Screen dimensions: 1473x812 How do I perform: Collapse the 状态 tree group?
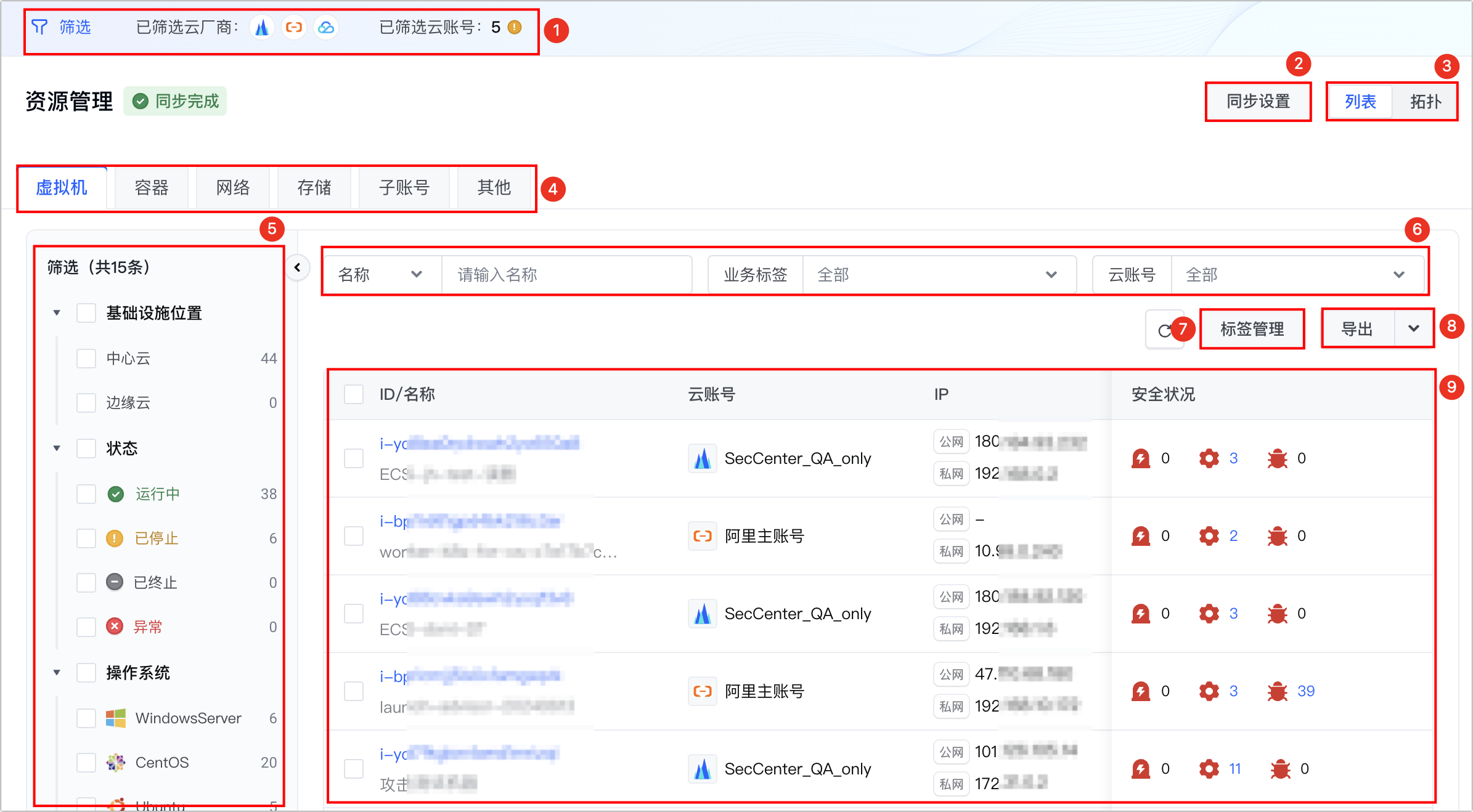57,449
